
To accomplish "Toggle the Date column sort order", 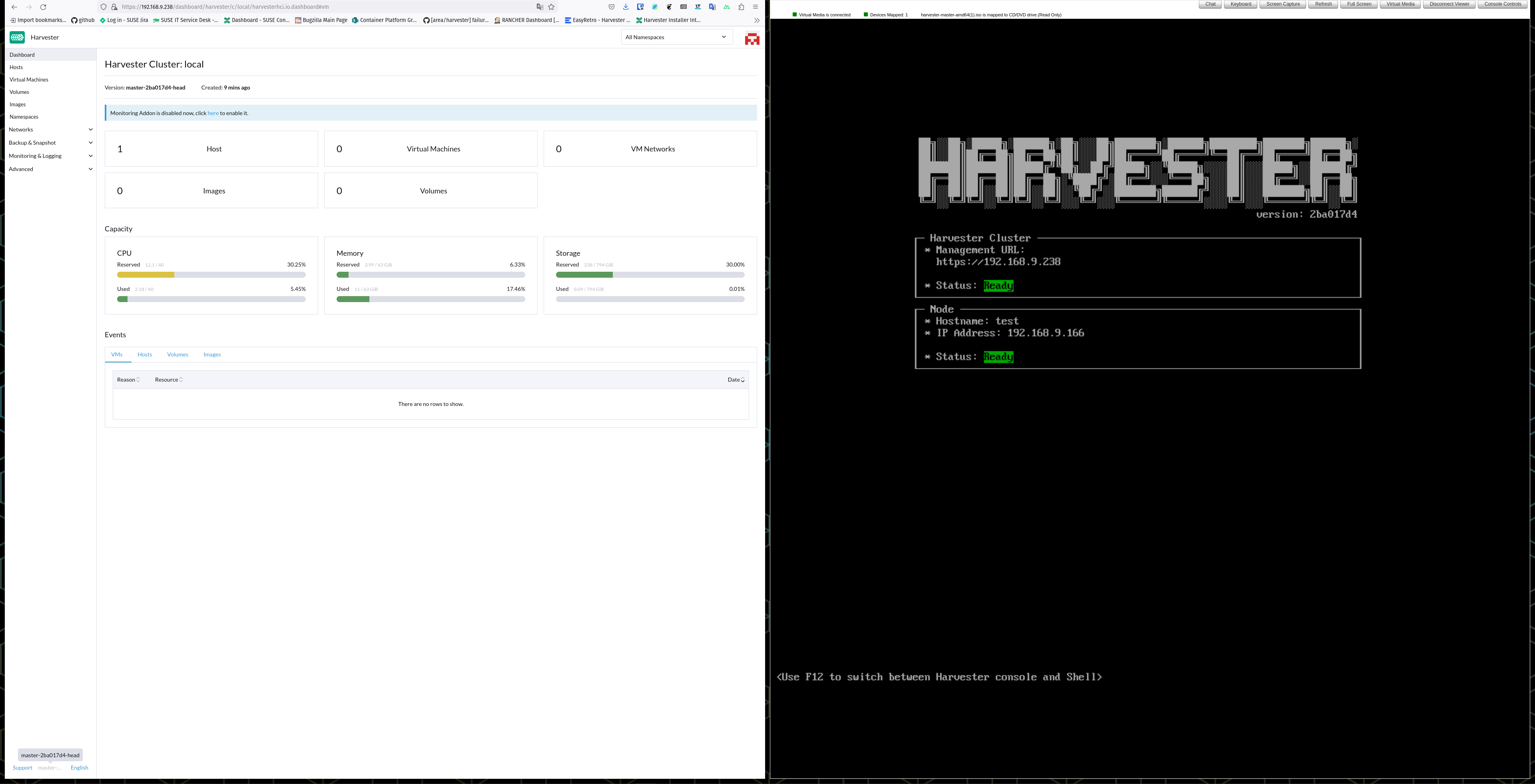I will tap(742, 380).
